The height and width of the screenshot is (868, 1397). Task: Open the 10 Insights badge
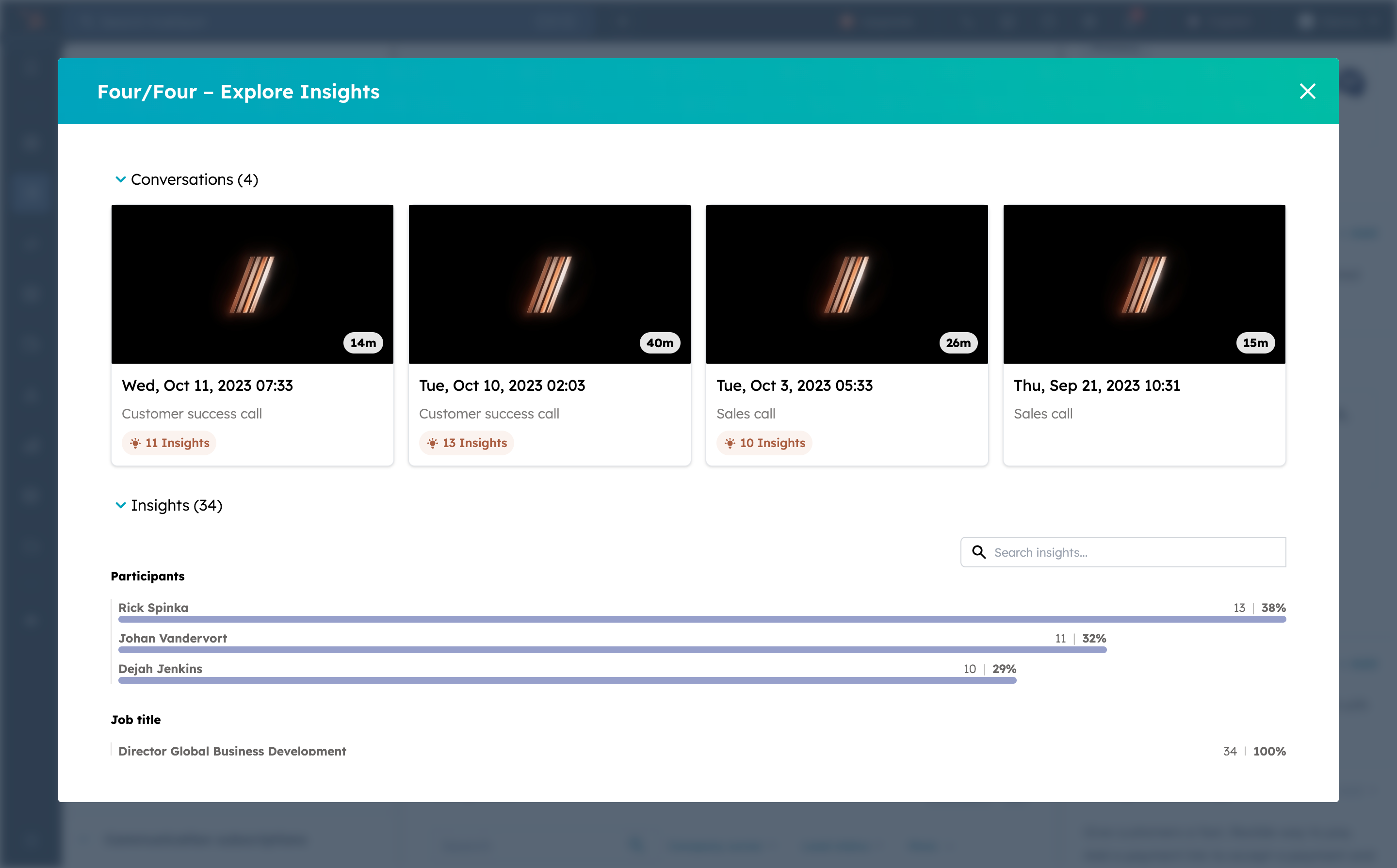[764, 443]
